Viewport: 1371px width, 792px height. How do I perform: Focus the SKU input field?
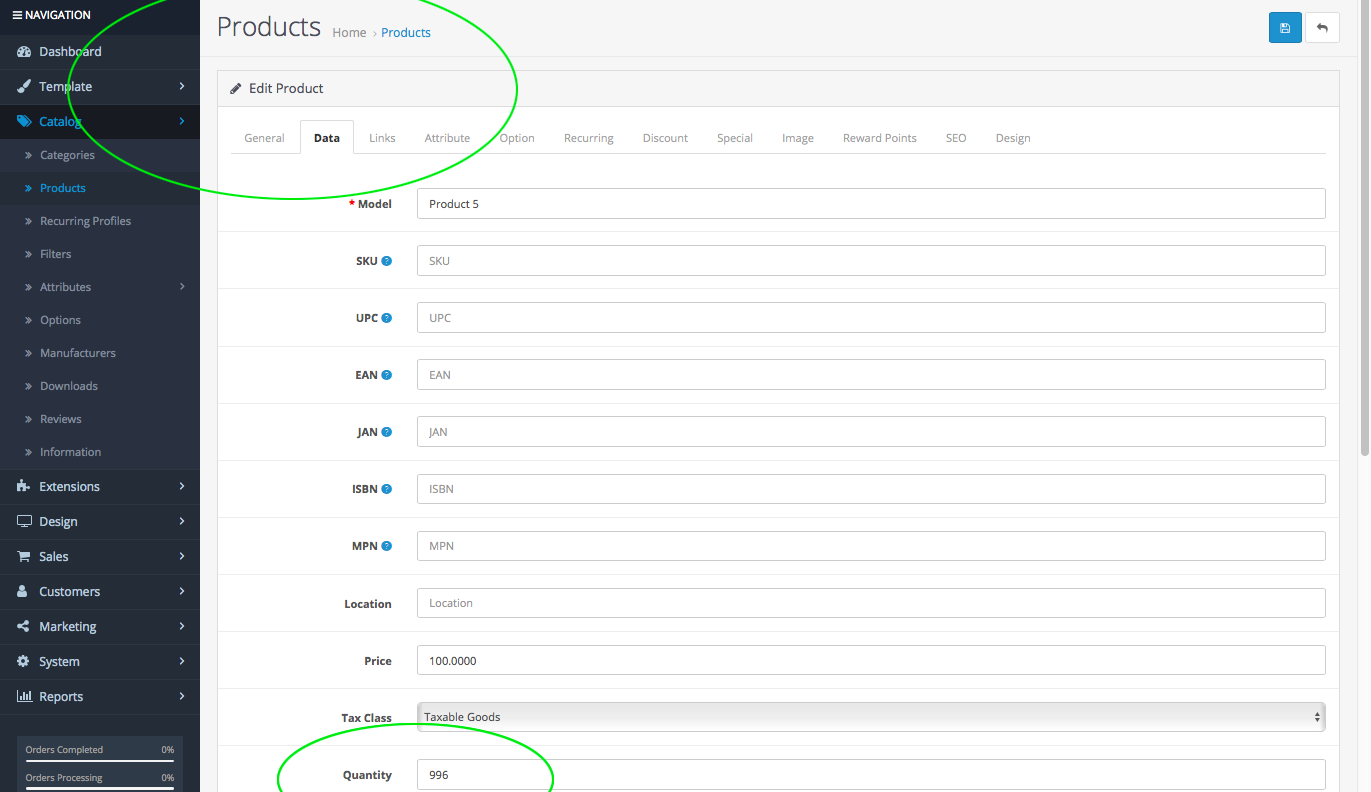coord(871,261)
